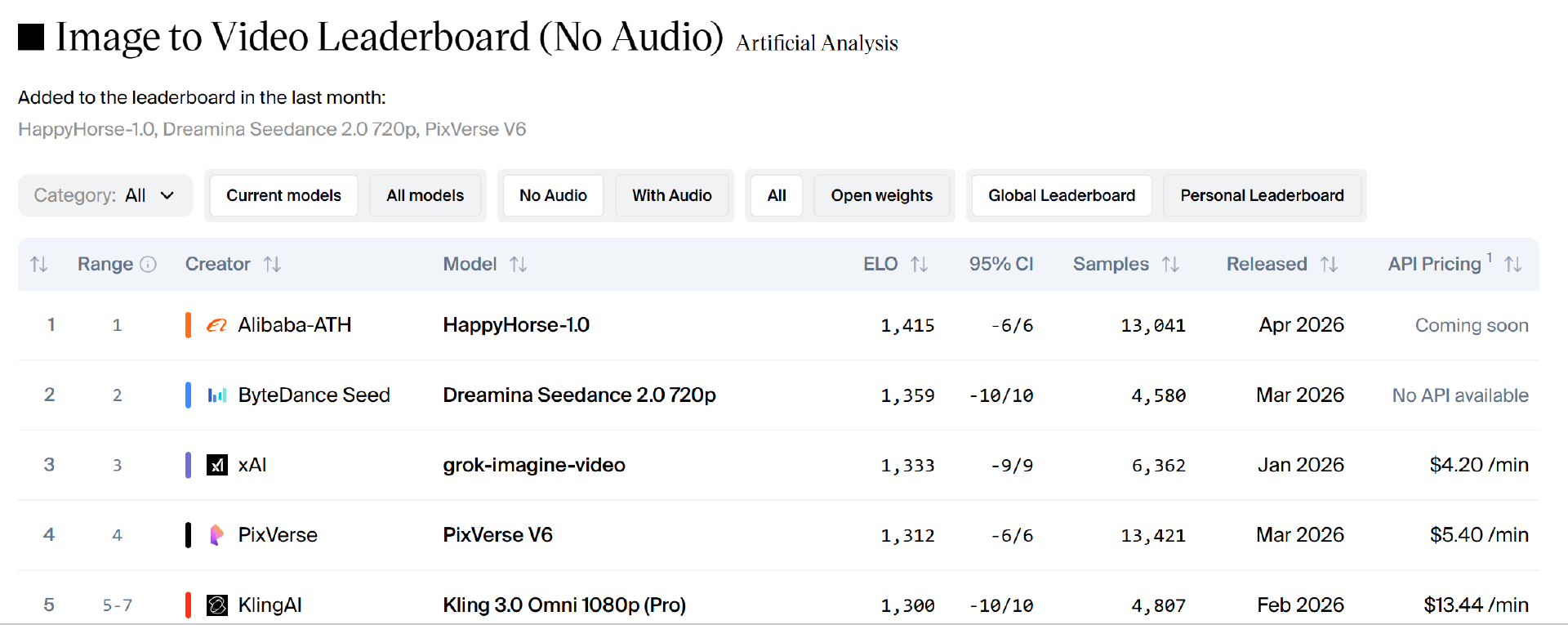This screenshot has width=1568, height=625.
Task: Open the Category dropdown
Action: click(105, 195)
